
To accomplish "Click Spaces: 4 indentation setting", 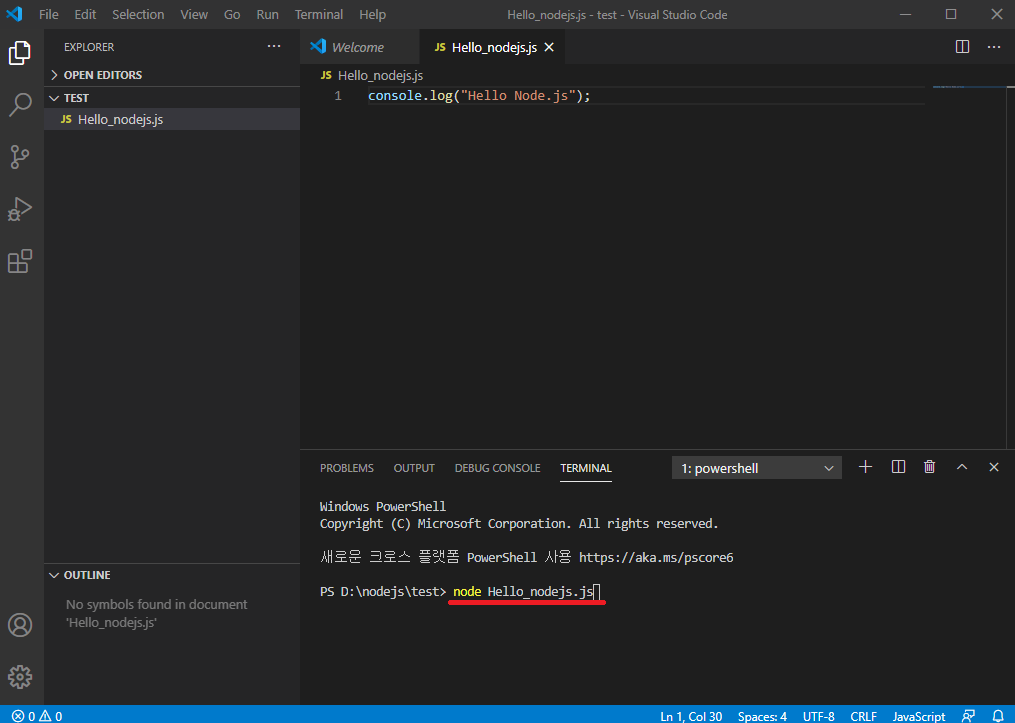I will (x=762, y=716).
